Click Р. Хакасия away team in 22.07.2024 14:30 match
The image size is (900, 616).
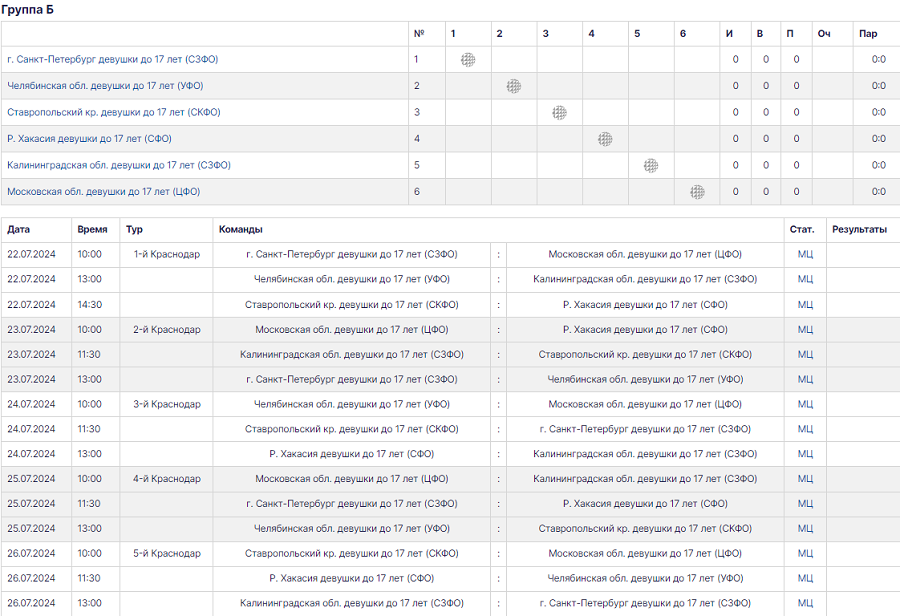coord(645,305)
